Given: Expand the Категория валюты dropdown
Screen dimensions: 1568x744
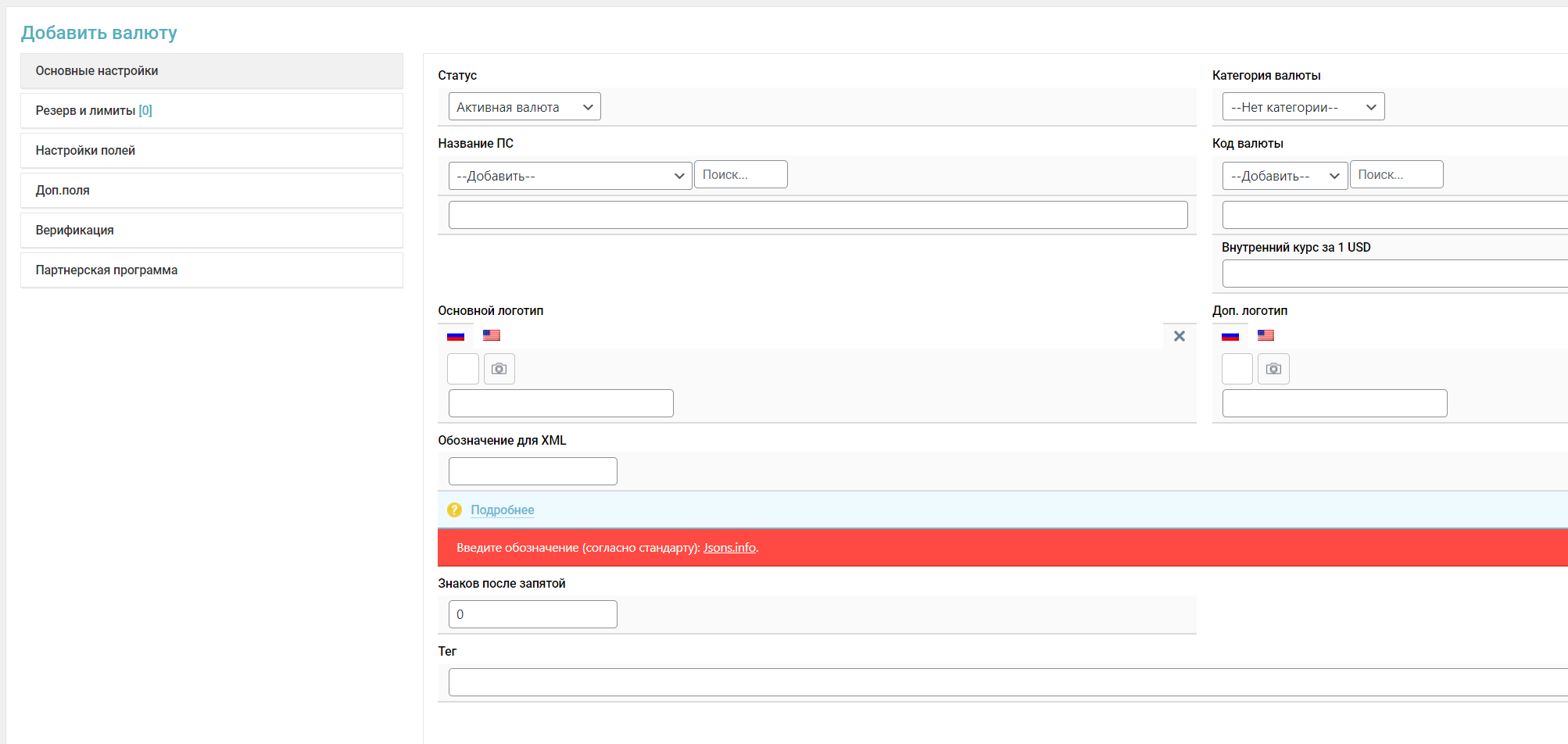Looking at the screenshot, I should pos(1303,107).
